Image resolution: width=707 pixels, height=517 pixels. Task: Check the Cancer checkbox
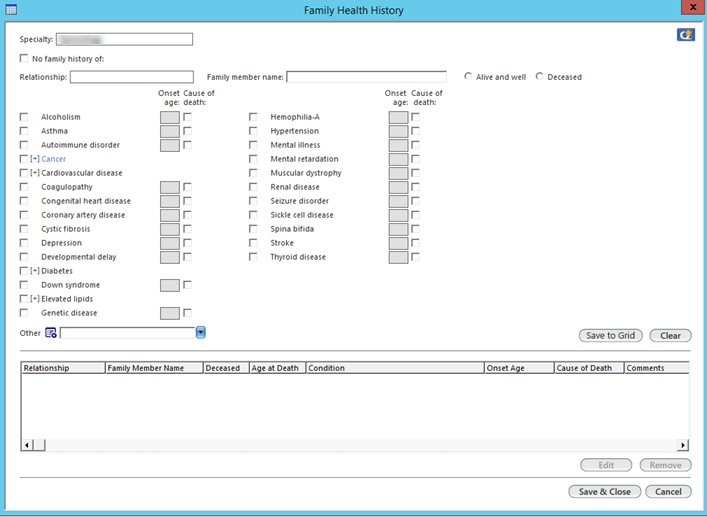click(x=24, y=159)
